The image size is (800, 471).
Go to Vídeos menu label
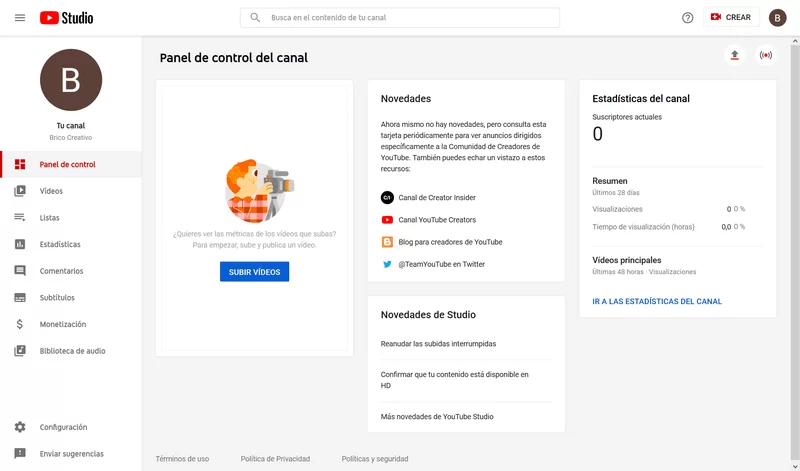51,191
